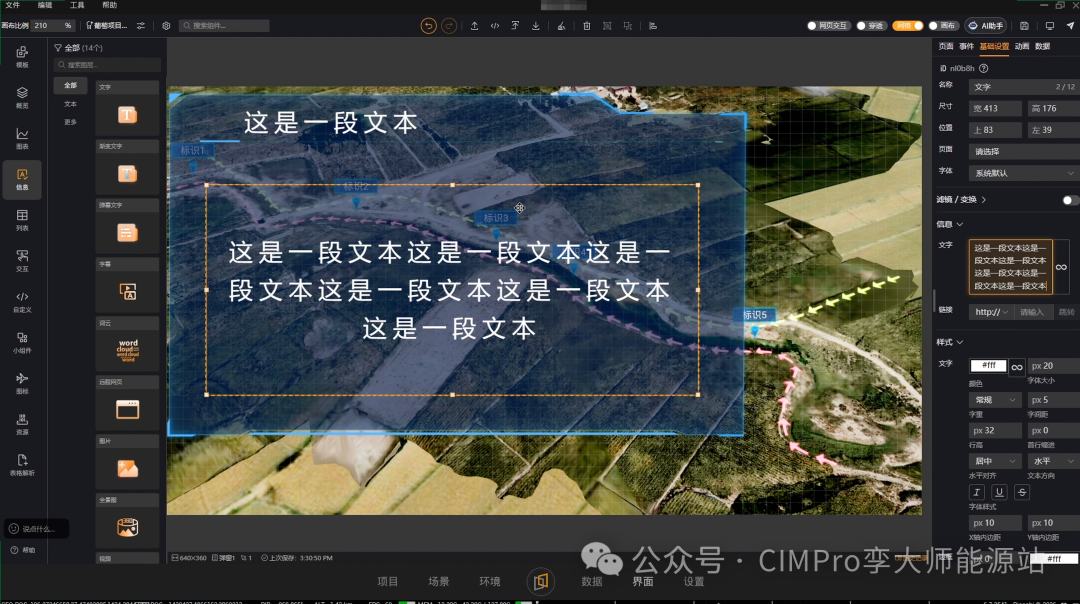Toggle the 穿透 switch
This screenshot has width=1080, height=604.
click(871, 25)
